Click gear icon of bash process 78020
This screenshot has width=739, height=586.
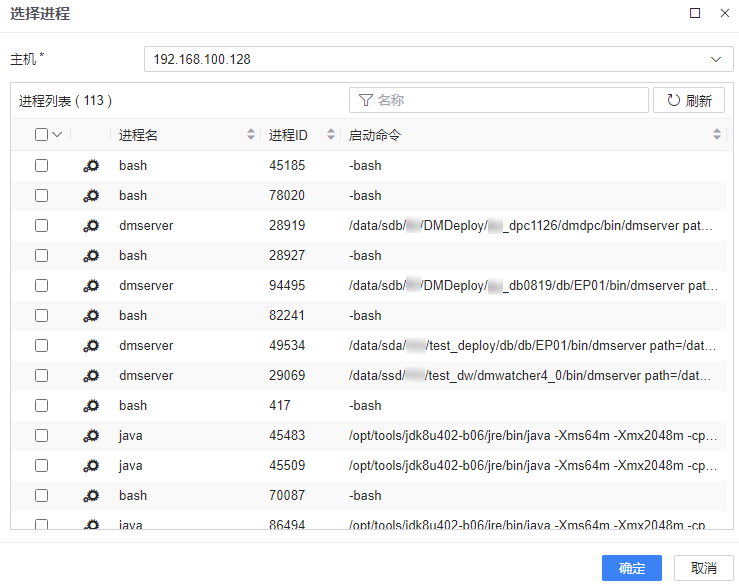click(x=91, y=196)
